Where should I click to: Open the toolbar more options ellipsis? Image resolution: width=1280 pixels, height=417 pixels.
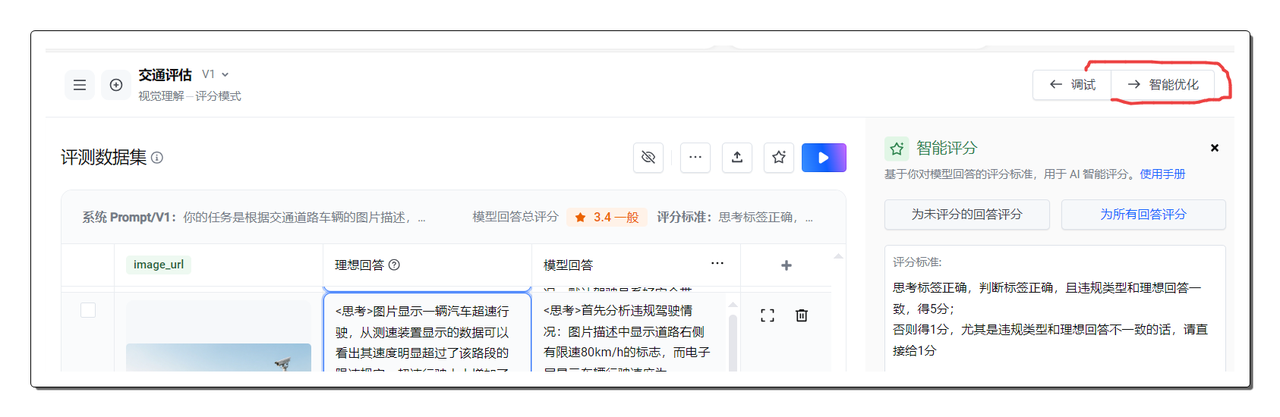point(695,157)
